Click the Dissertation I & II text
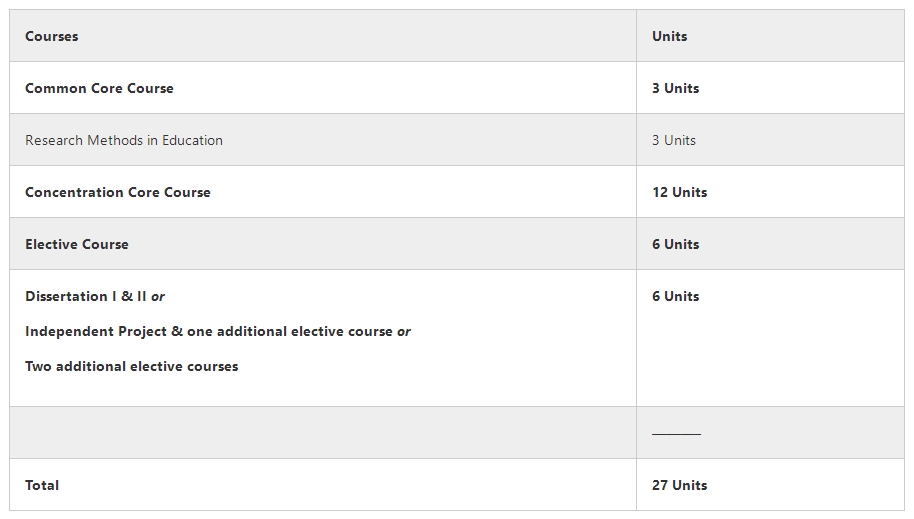 pos(86,296)
